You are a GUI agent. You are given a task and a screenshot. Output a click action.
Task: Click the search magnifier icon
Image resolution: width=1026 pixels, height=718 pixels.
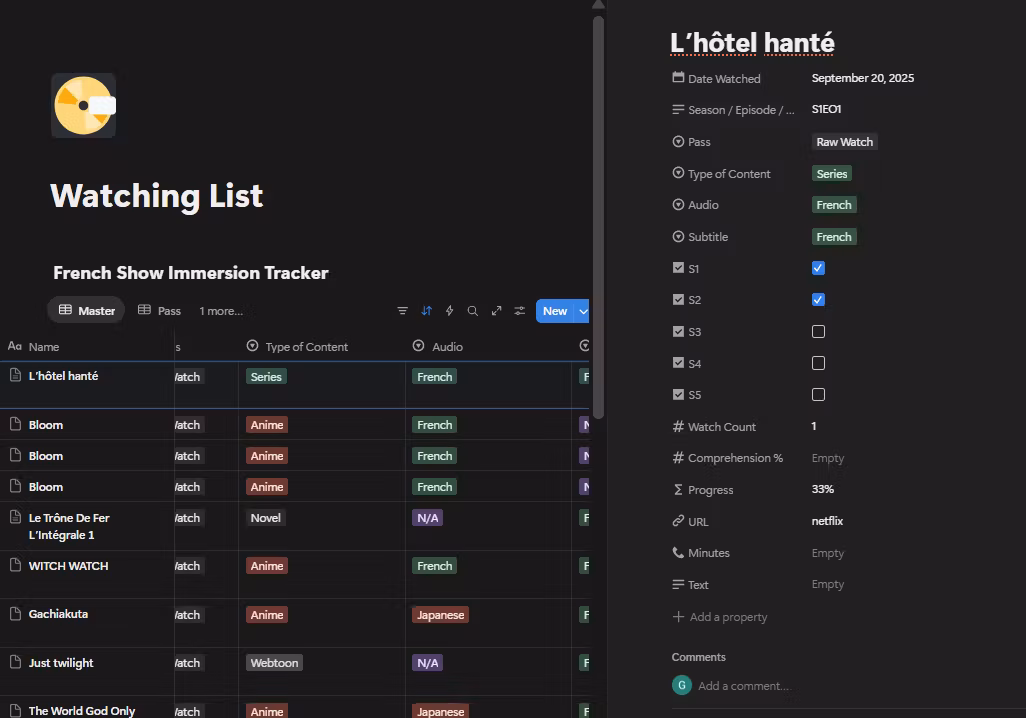pos(473,311)
